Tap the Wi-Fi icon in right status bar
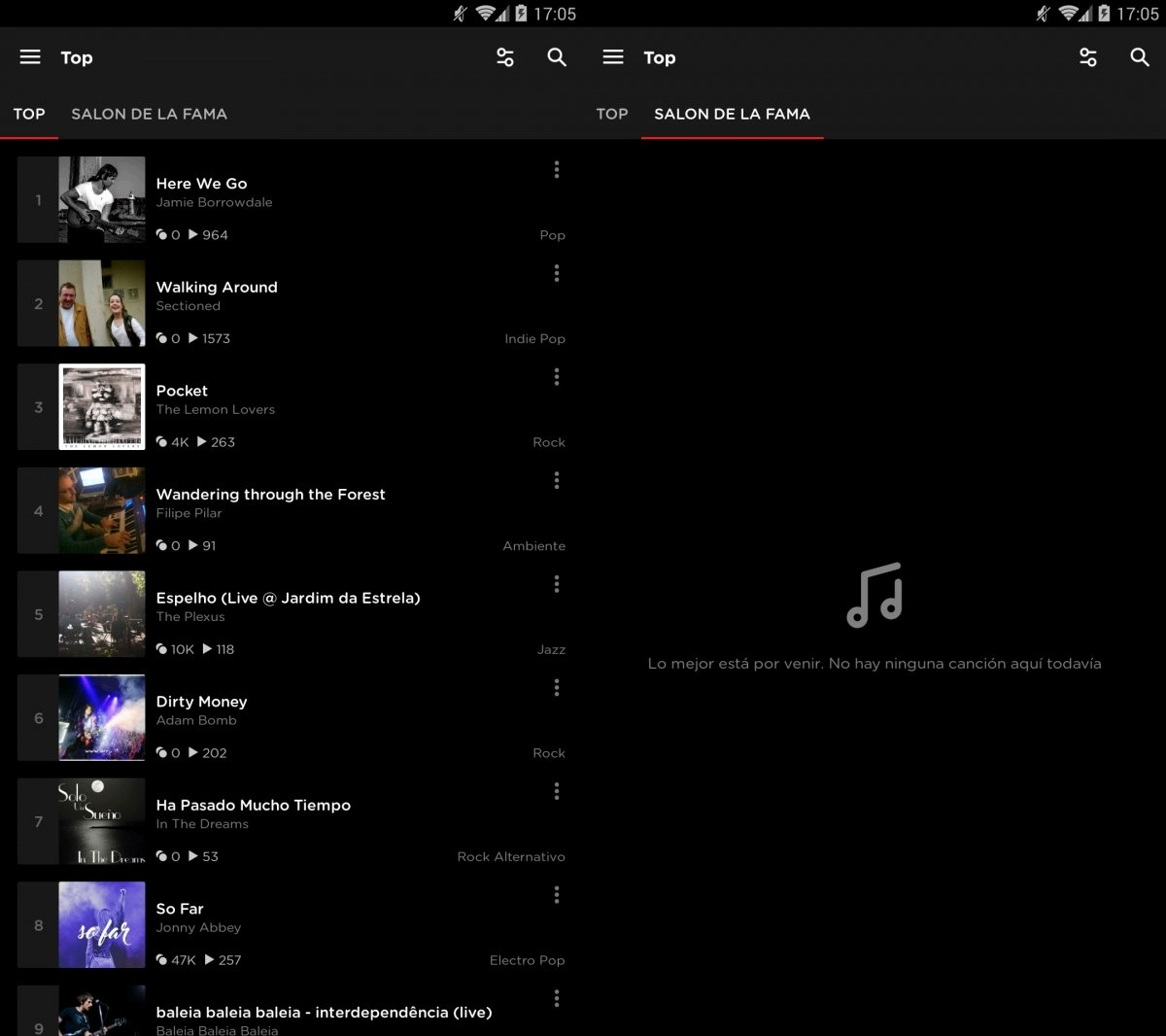1166x1036 pixels. 1071,14
